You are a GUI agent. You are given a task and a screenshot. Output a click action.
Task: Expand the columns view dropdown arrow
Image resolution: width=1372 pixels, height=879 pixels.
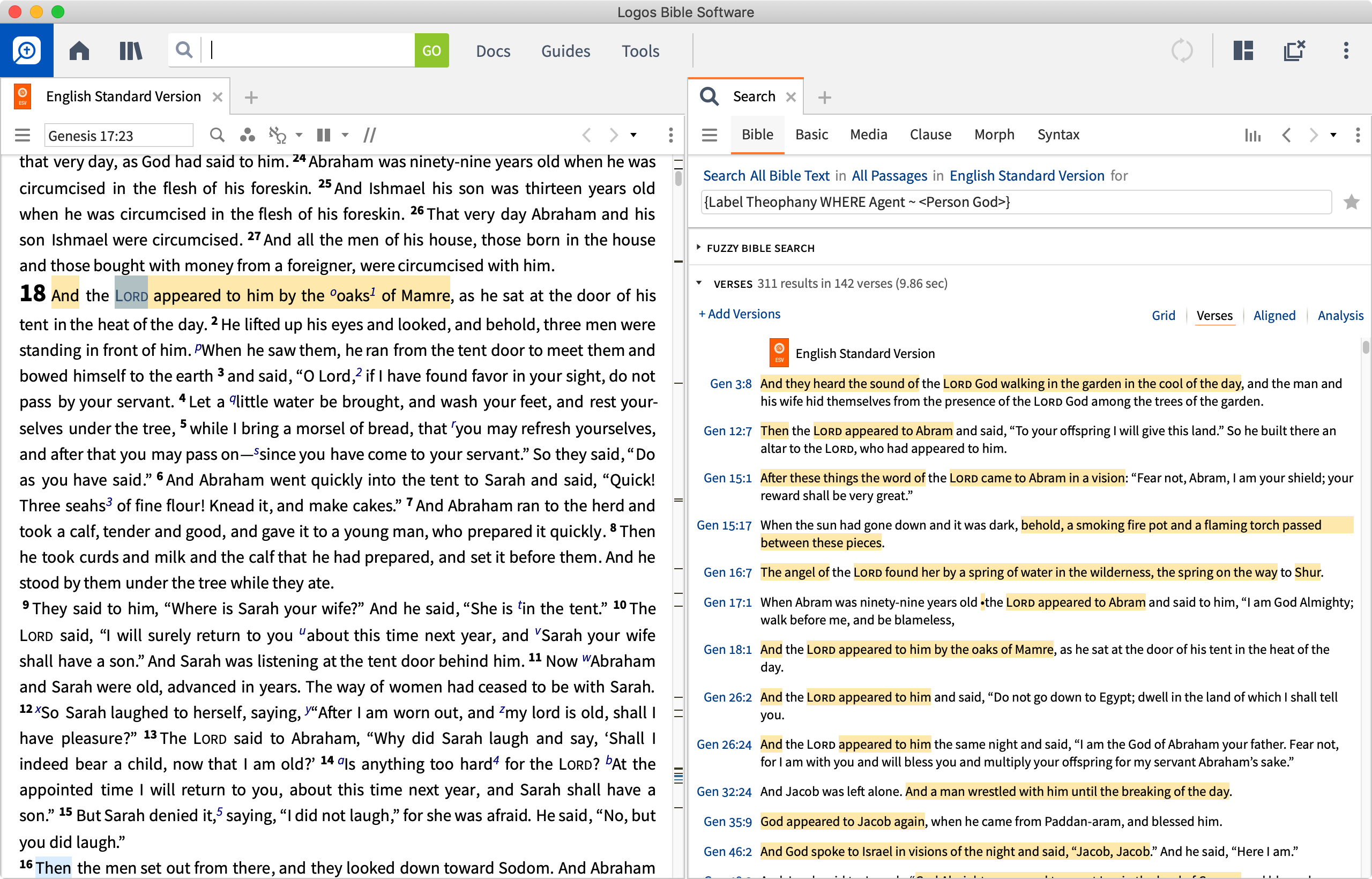point(345,135)
